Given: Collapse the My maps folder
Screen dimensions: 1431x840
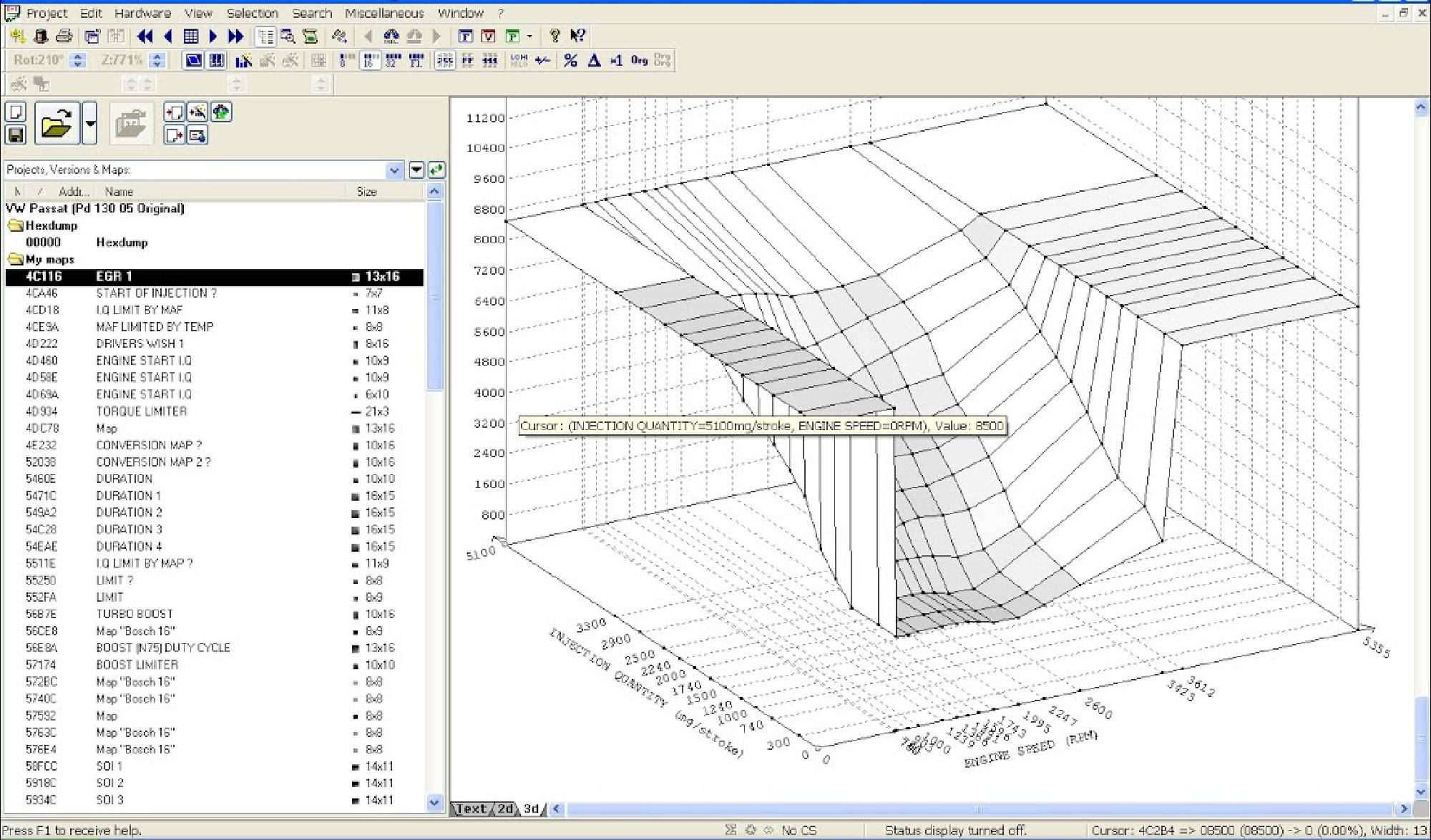Looking at the screenshot, I should (16, 259).
